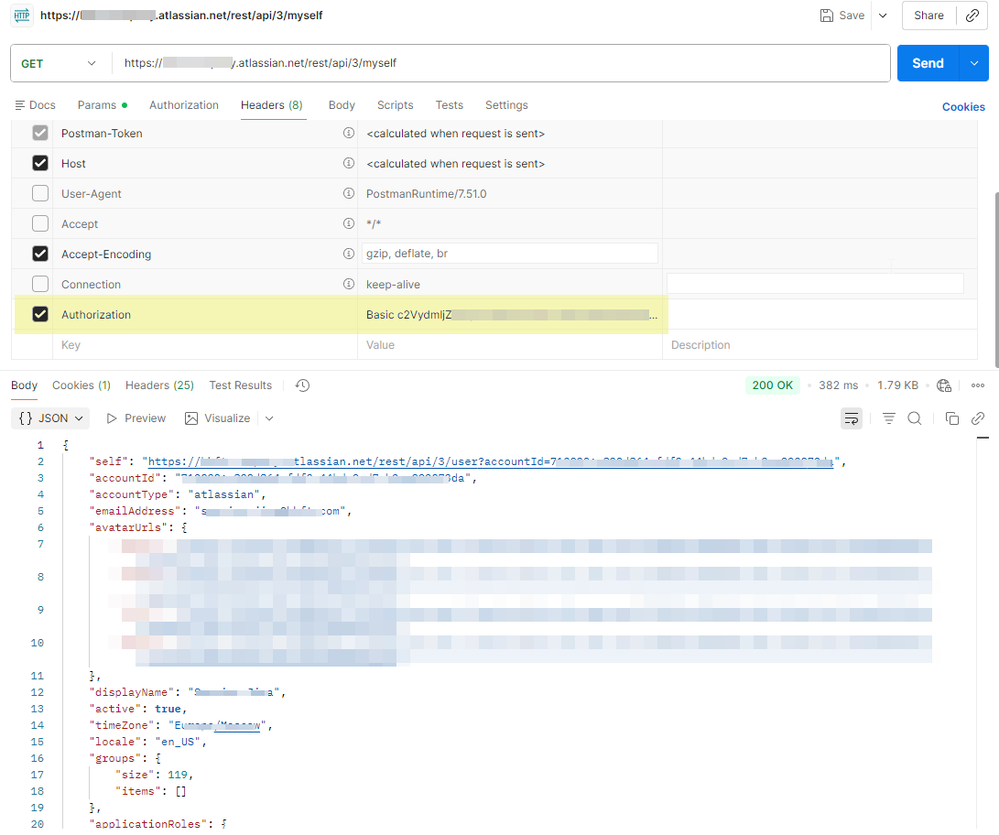The height and width of the screenshot is (835, 999).
Task: Open the Save options dropdown arrow
Action: tap(883, 15)
